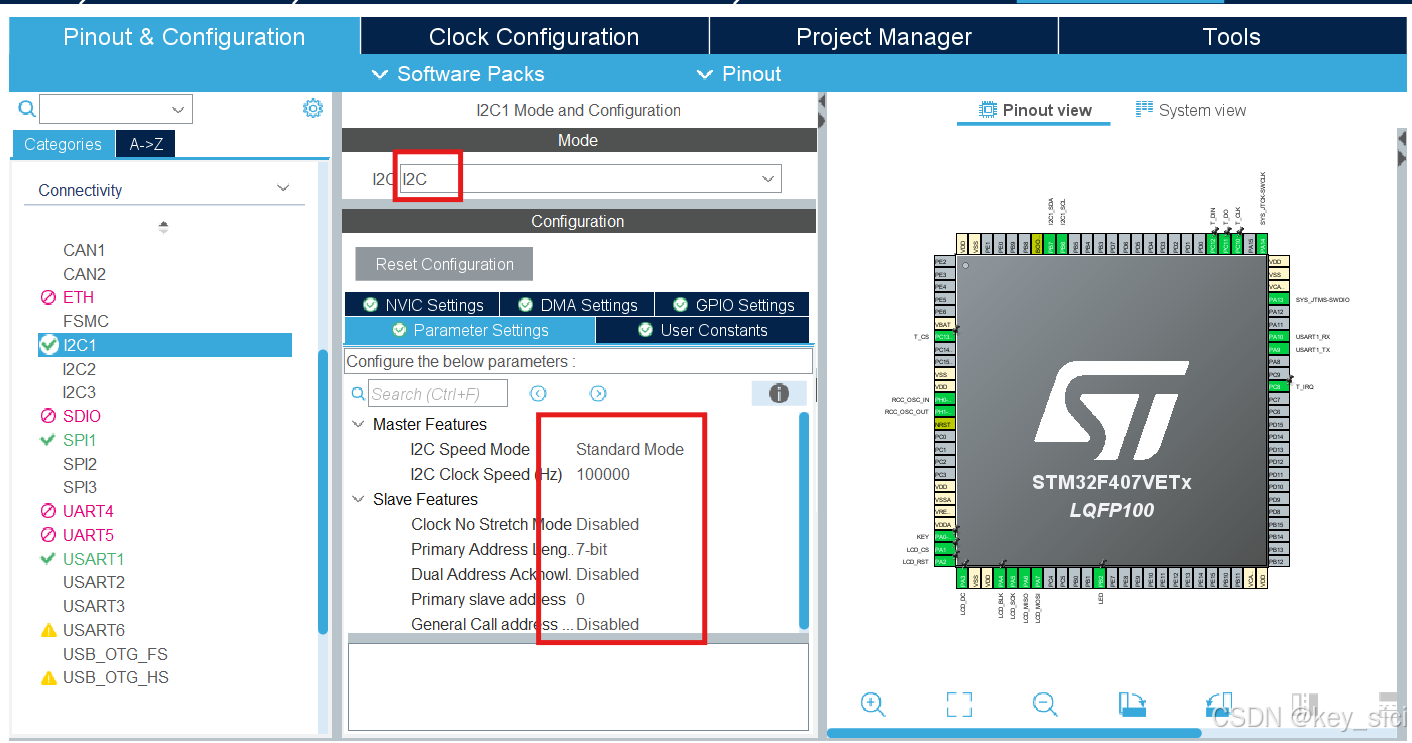Open the category search dropdown arrow
This screenshot has width=1412, height=743.
click(x=179, y=109)
